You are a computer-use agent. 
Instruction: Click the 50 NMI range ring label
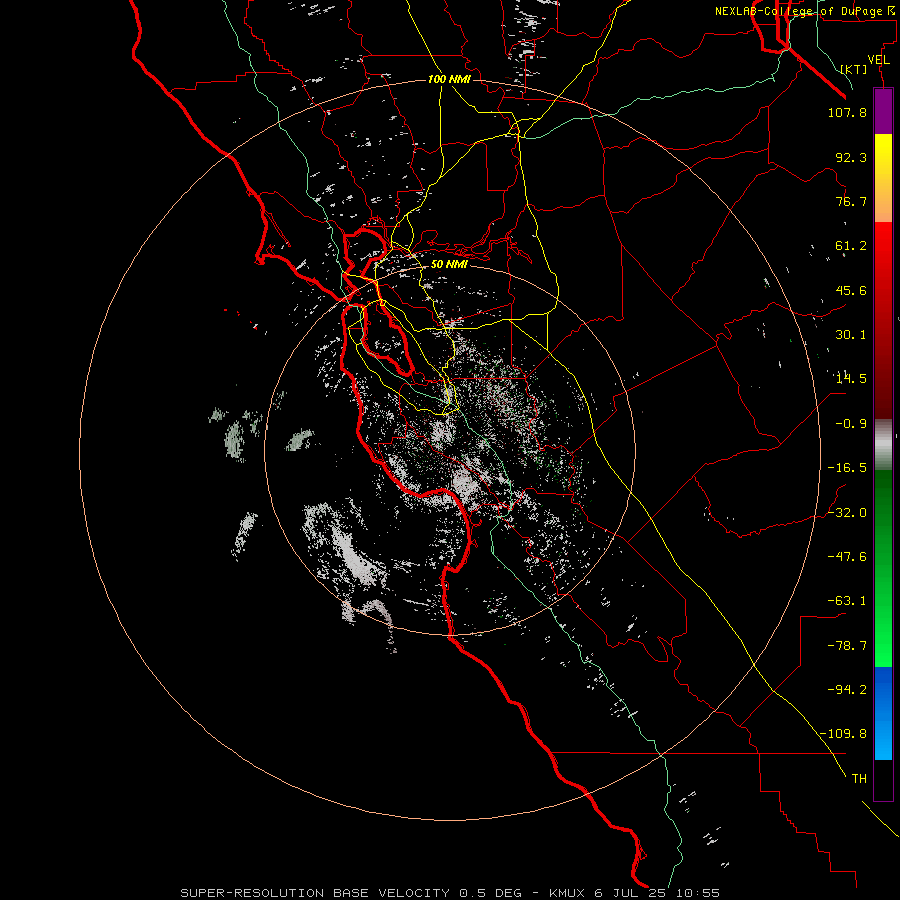pyautogui.click(x=449, y=265)
